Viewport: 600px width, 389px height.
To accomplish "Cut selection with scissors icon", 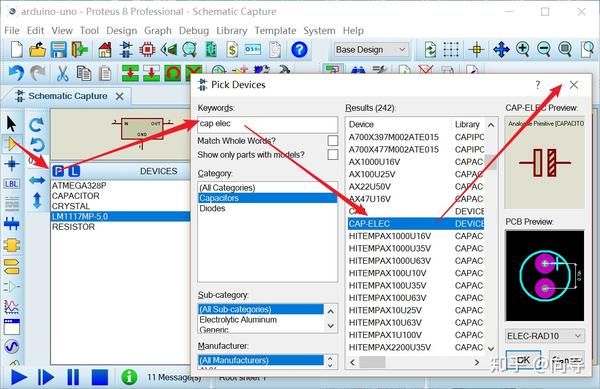I will click(x=62, y=73).
